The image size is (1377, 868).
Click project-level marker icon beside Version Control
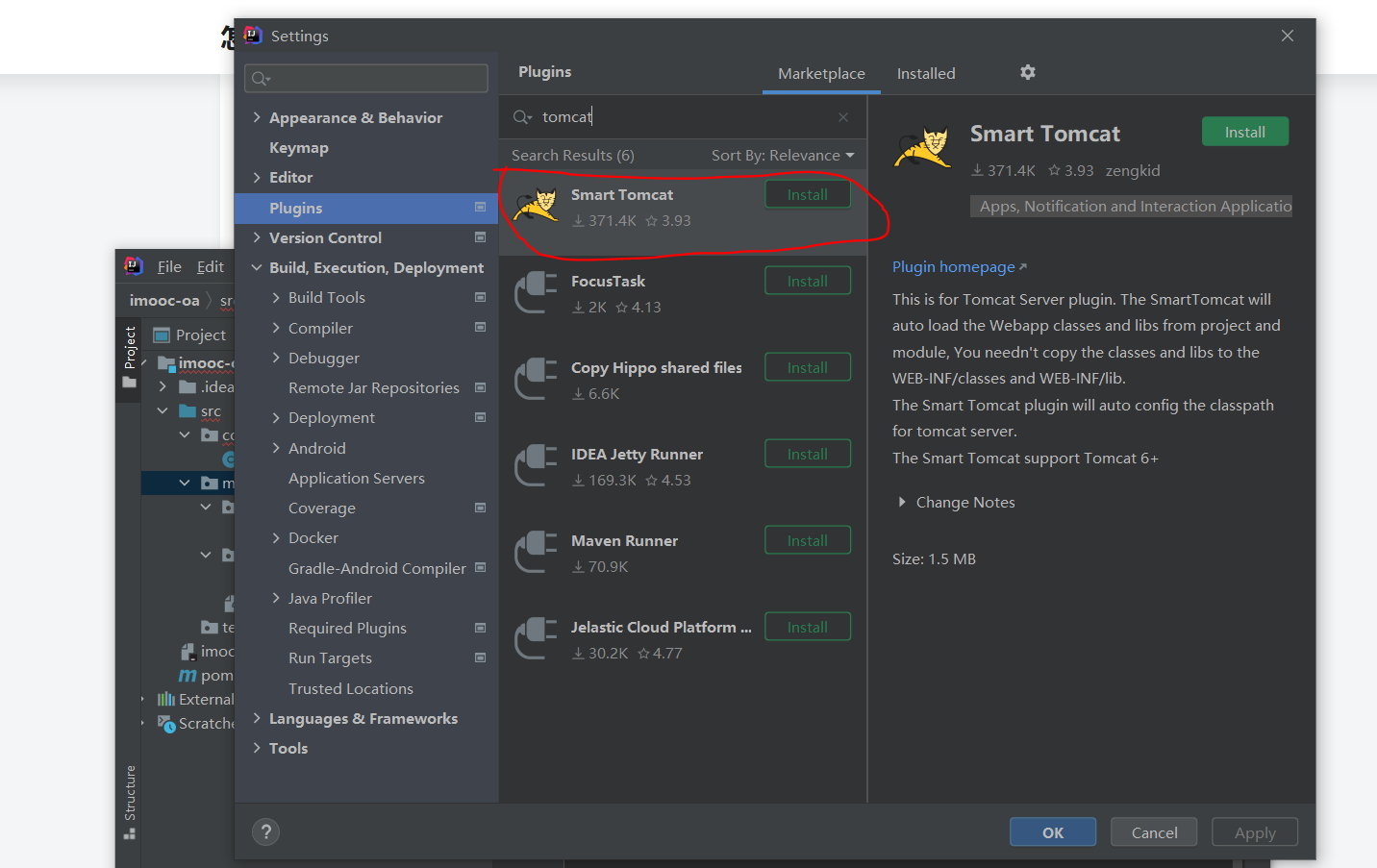pyautogui.click(x=481, y=237)
